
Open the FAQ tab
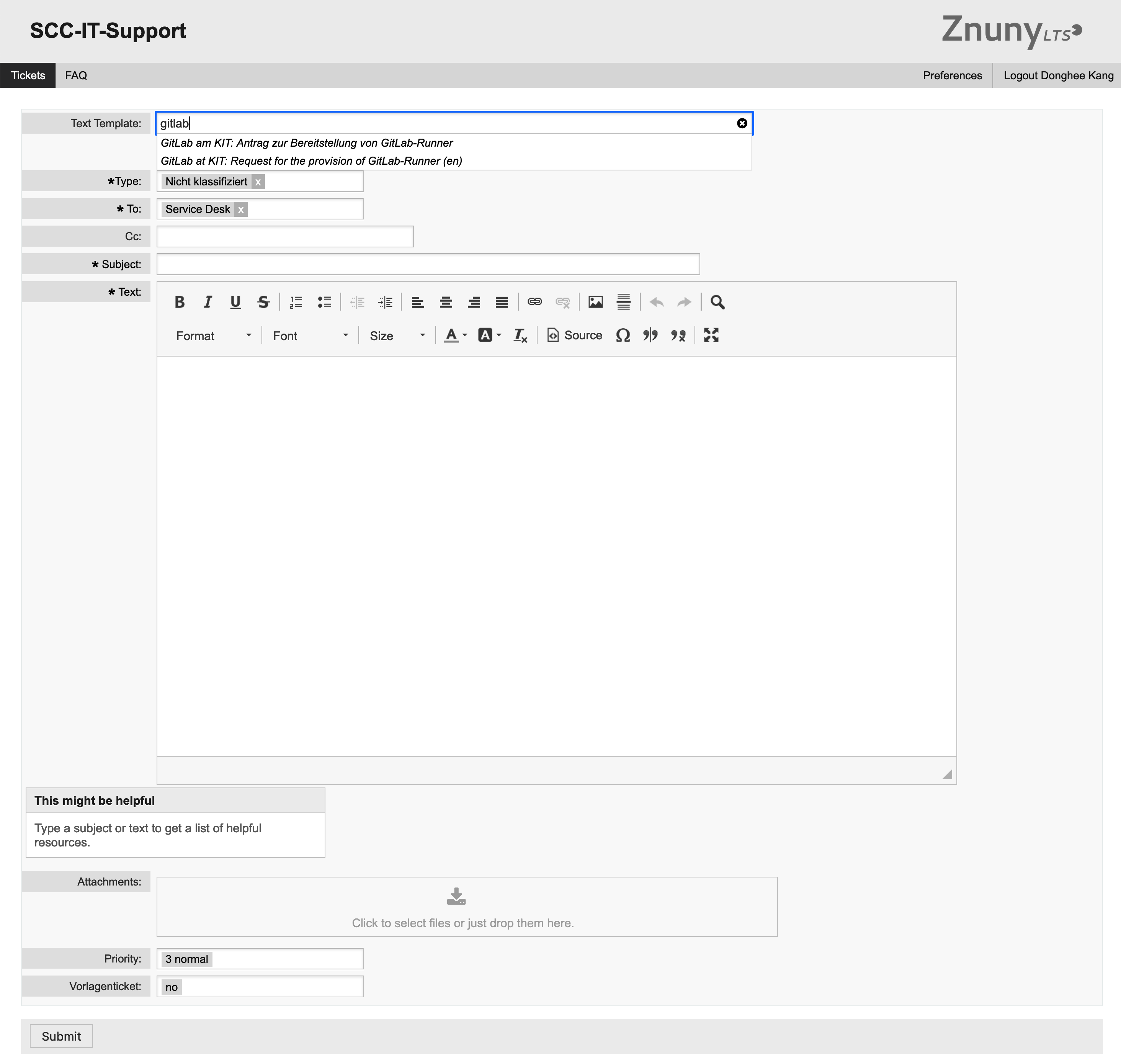(x=76, y=75)
